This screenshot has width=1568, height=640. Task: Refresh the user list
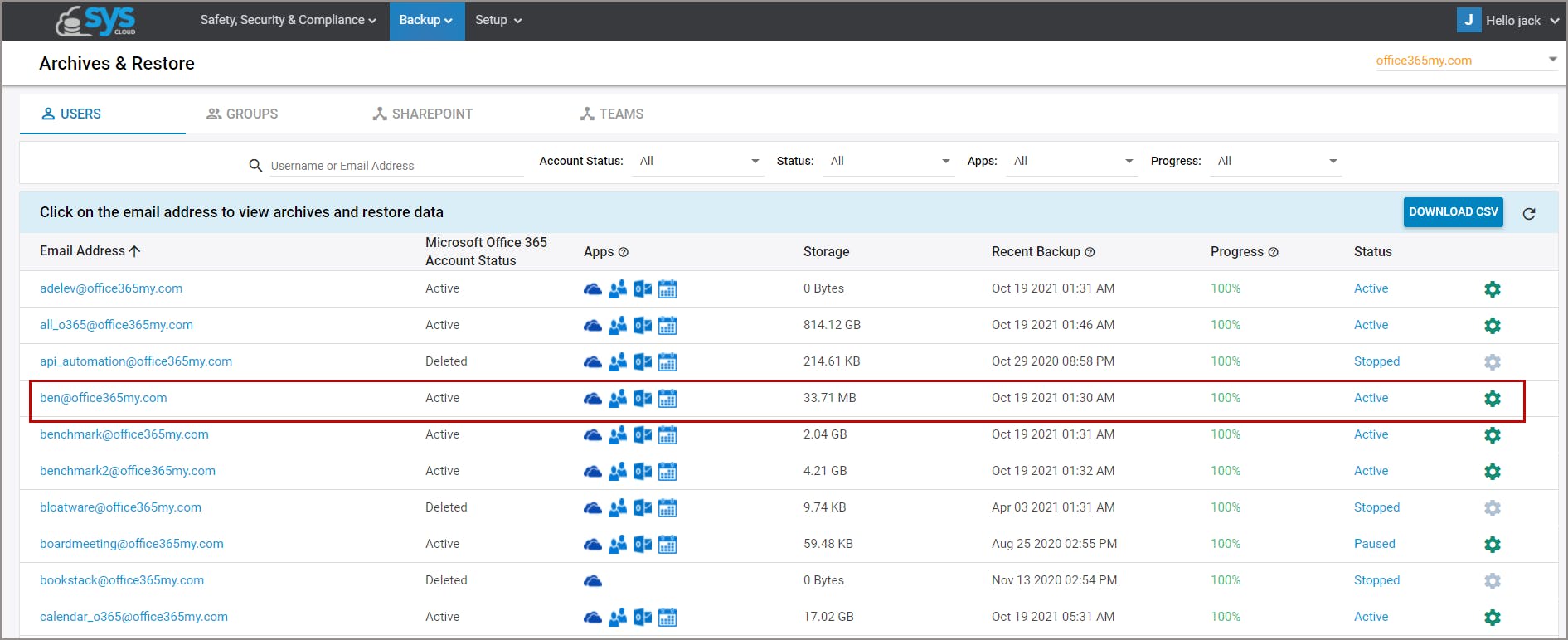(x=1529, y=214)
